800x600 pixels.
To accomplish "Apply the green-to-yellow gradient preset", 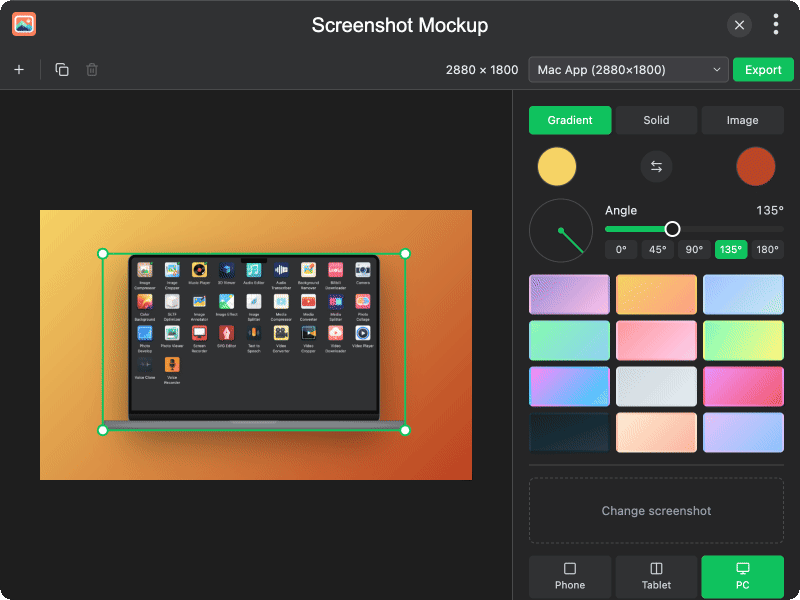I will pos(743,340).
